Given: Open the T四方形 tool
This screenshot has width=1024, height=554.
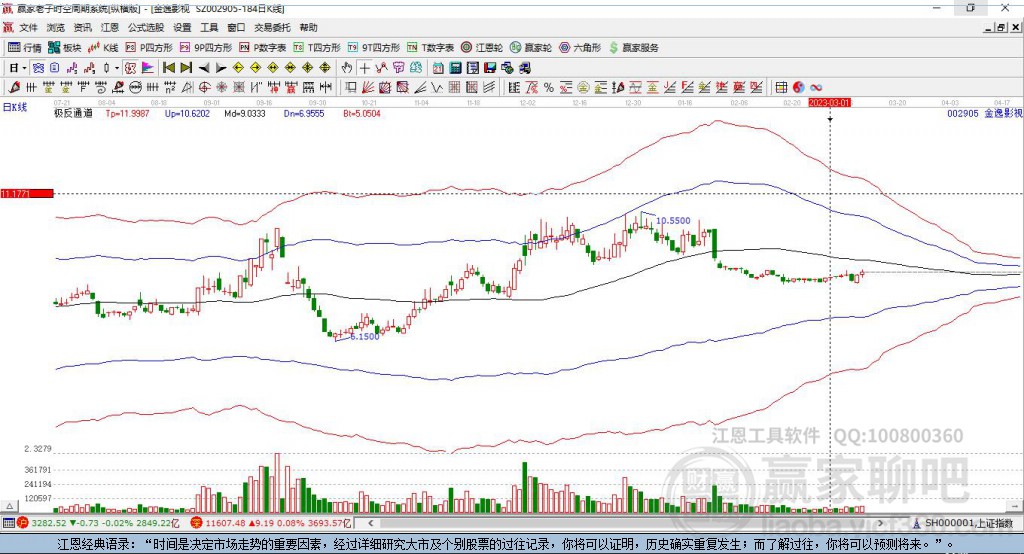Looking at the screenshot, I should (317, 48).
